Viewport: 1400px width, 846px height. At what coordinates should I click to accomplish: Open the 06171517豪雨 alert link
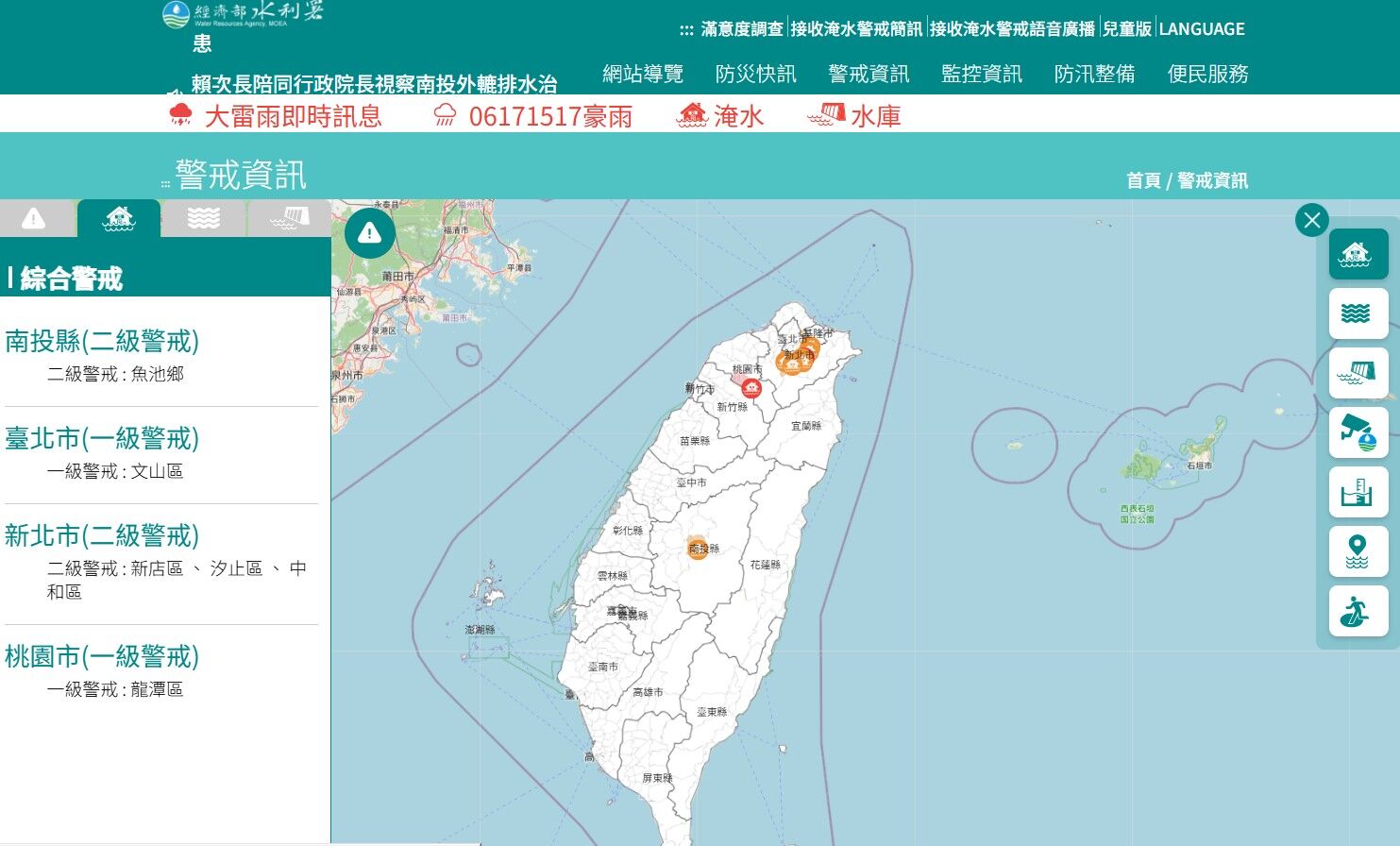(550, 116)
